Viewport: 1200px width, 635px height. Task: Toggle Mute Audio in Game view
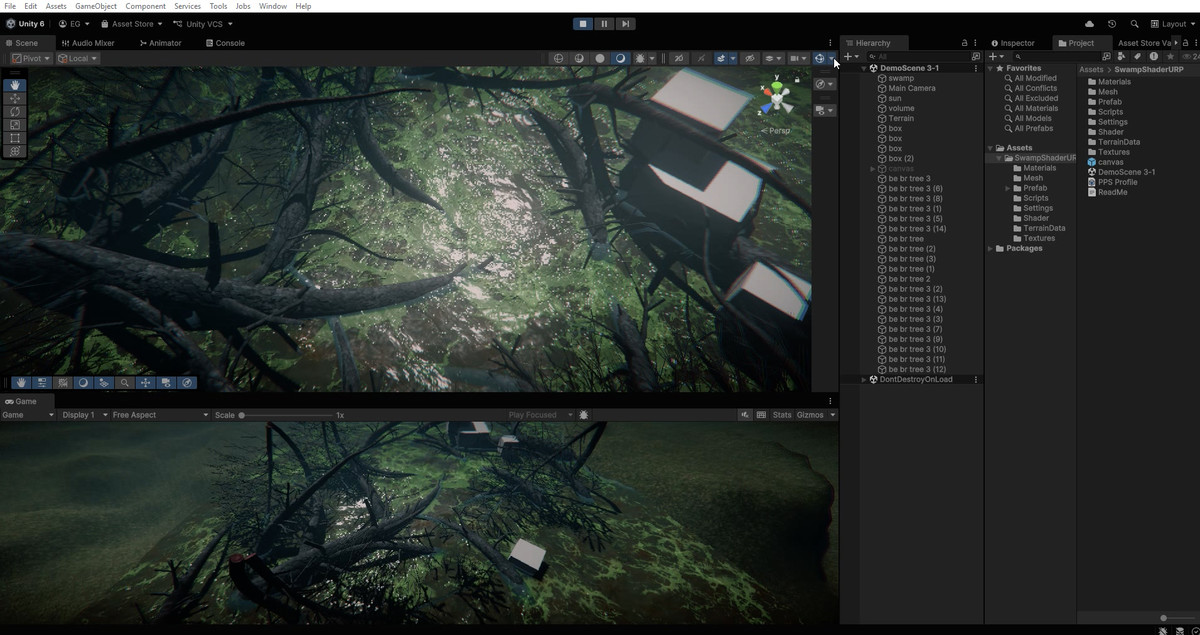[746, 415]
